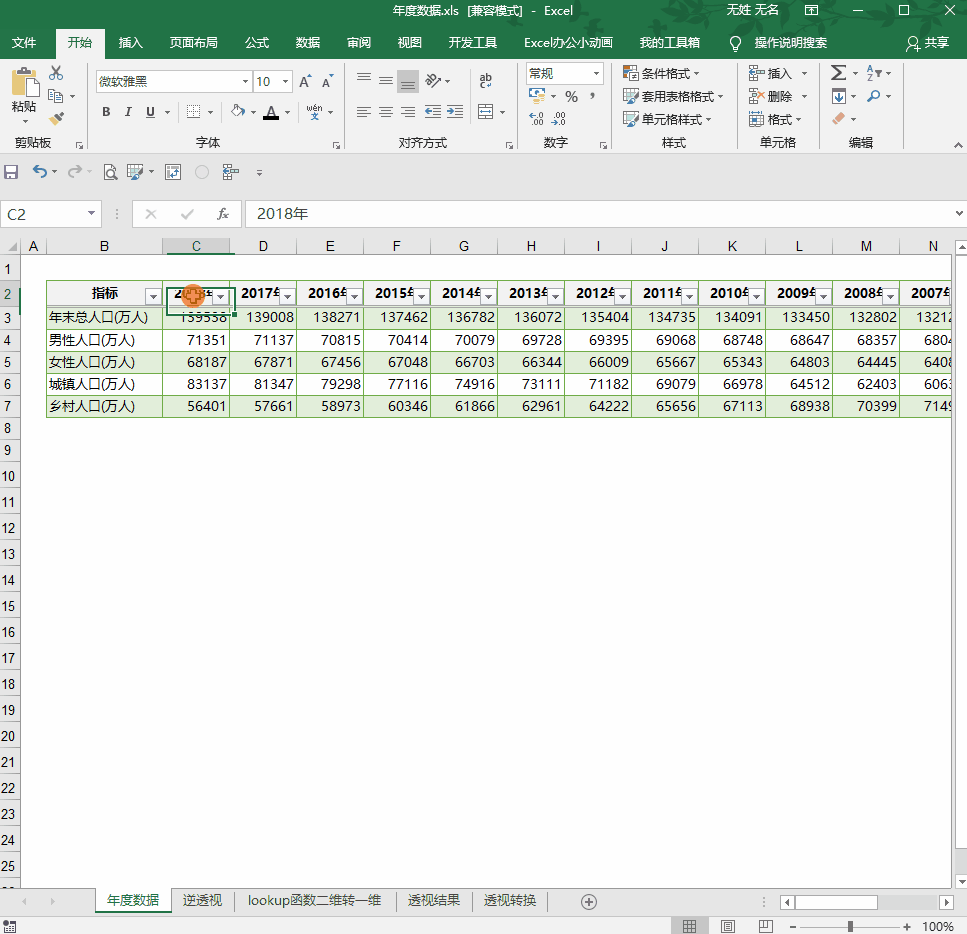Click the Insert Function fx icon
Viewport: 967px width, 934px height.
(223, 214)
